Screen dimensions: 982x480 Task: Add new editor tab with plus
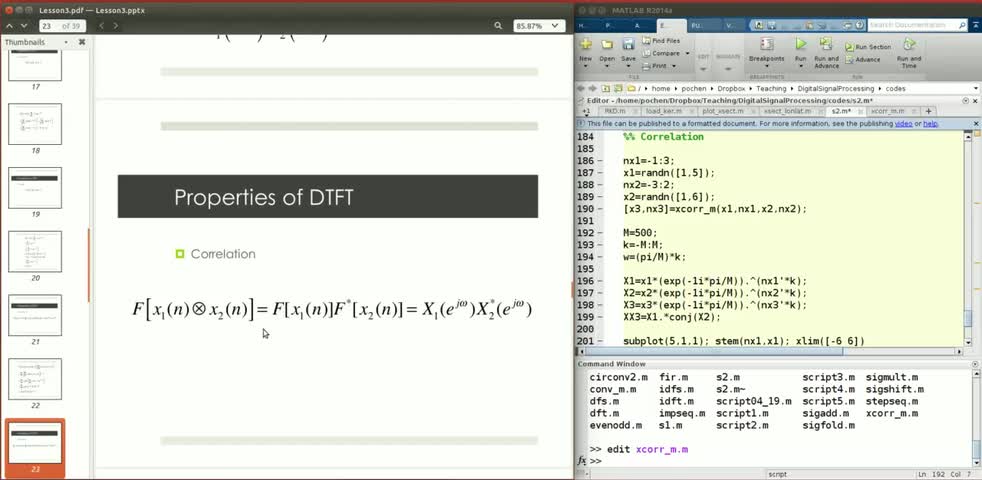coord(929,111)
